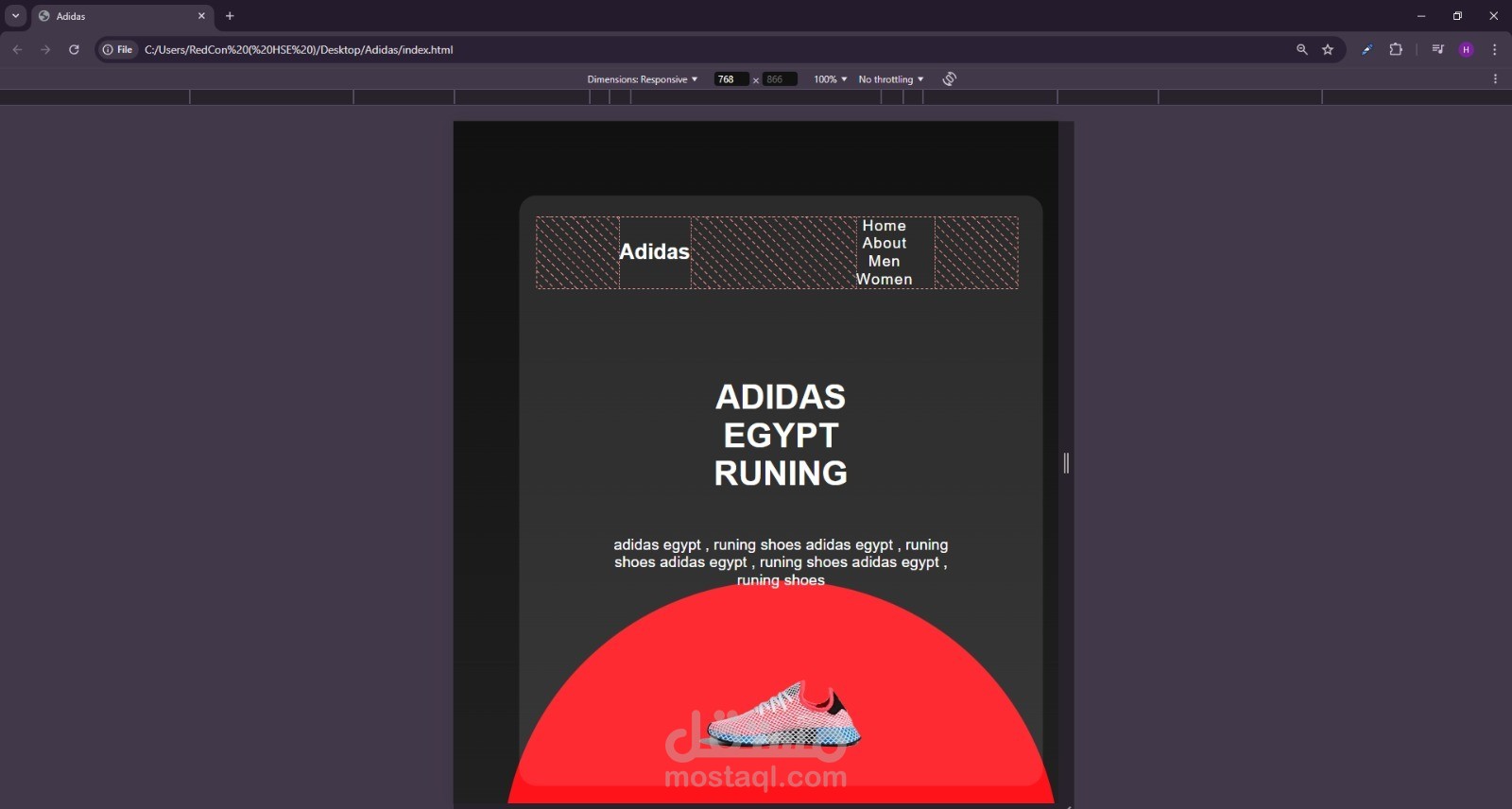Go forward to the next page
This screenshot has width=1512, height=809.
[x=45, y=50]
